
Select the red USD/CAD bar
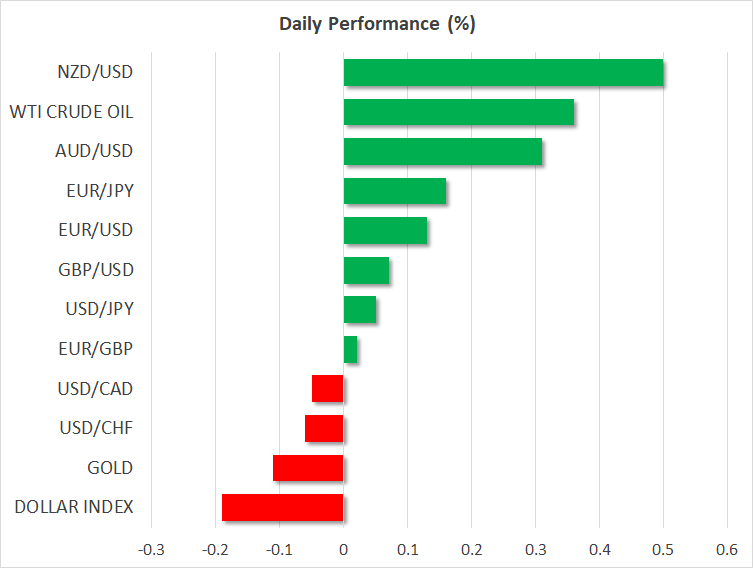click(x=328, y=388)
